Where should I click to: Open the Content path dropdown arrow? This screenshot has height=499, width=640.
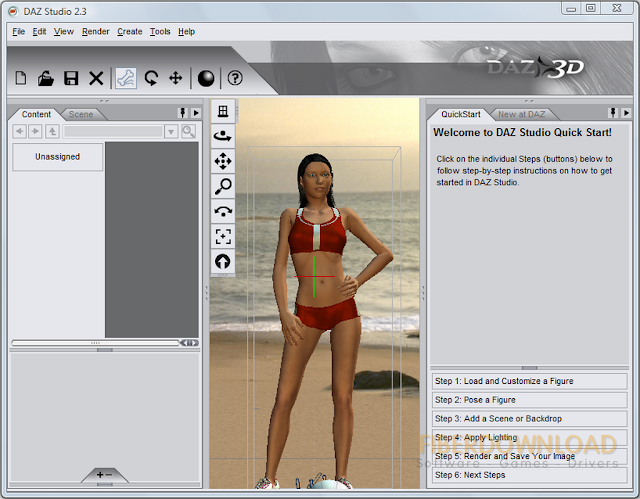(x=171, y=132)
